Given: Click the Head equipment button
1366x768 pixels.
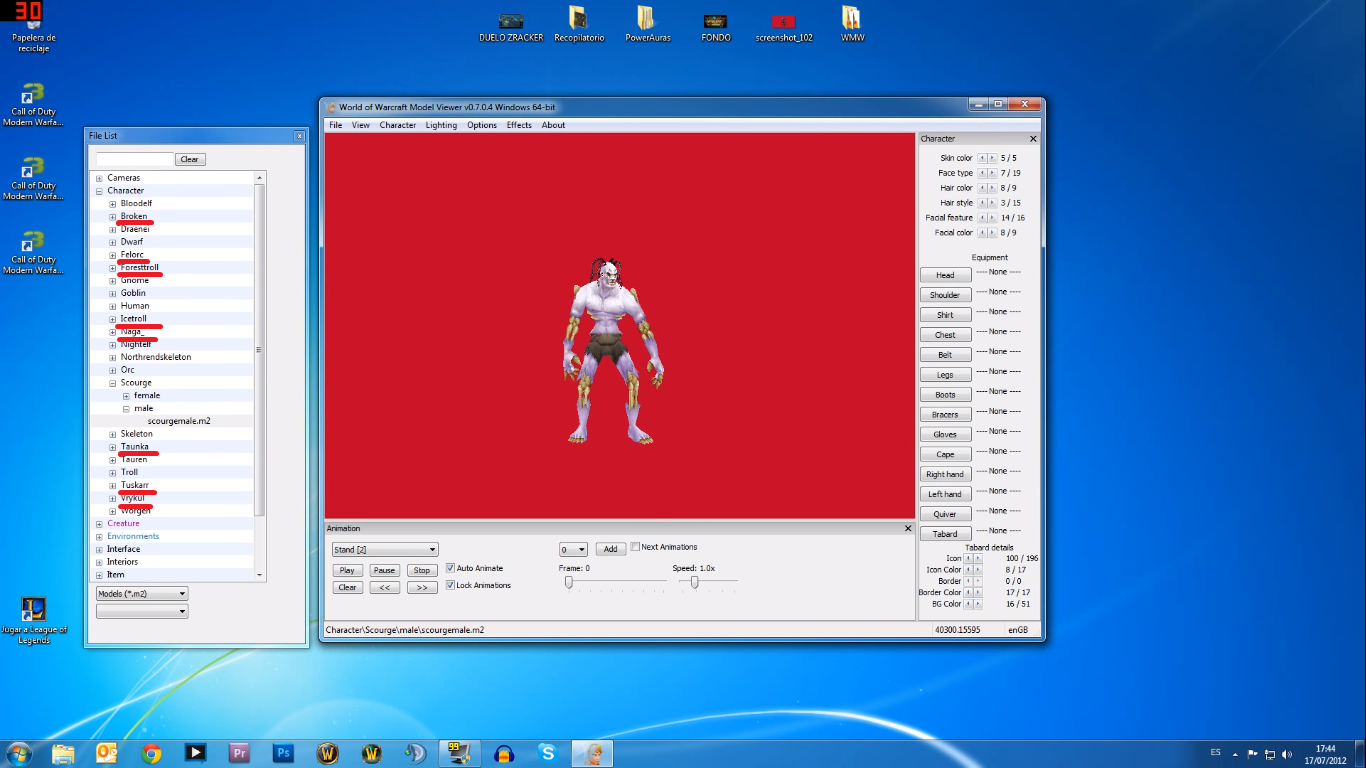Looking at the screenshot, I should [x=945, y=275].
